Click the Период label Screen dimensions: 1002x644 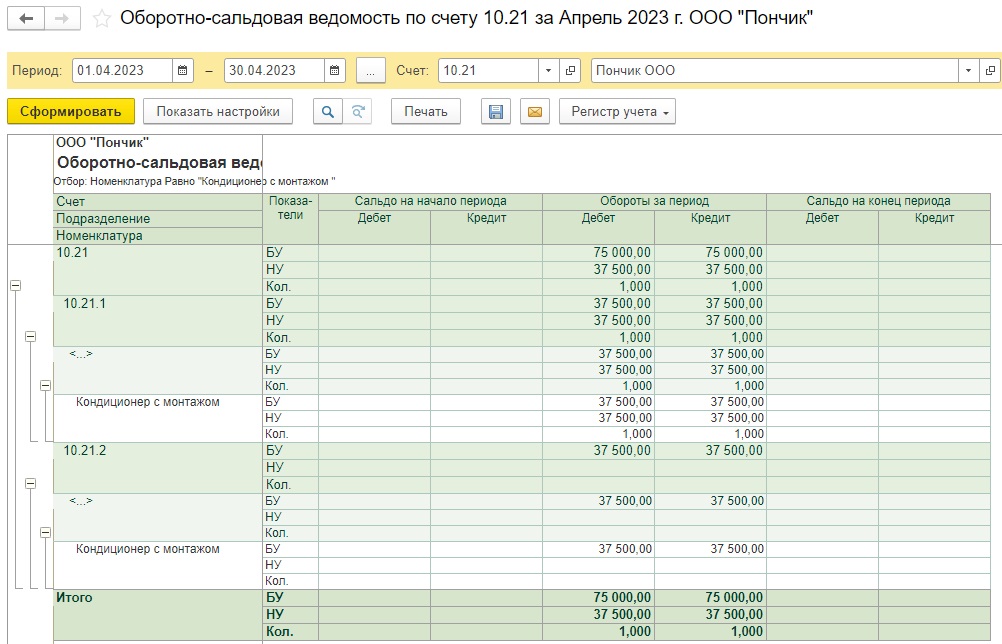(x=37, y=70)
